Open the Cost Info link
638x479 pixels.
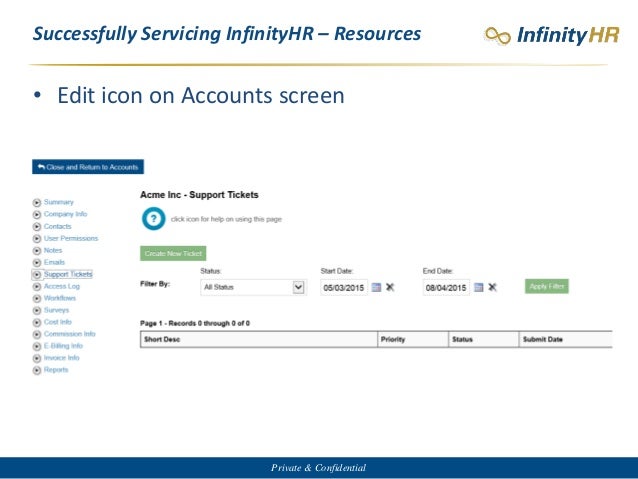[57, 322]
